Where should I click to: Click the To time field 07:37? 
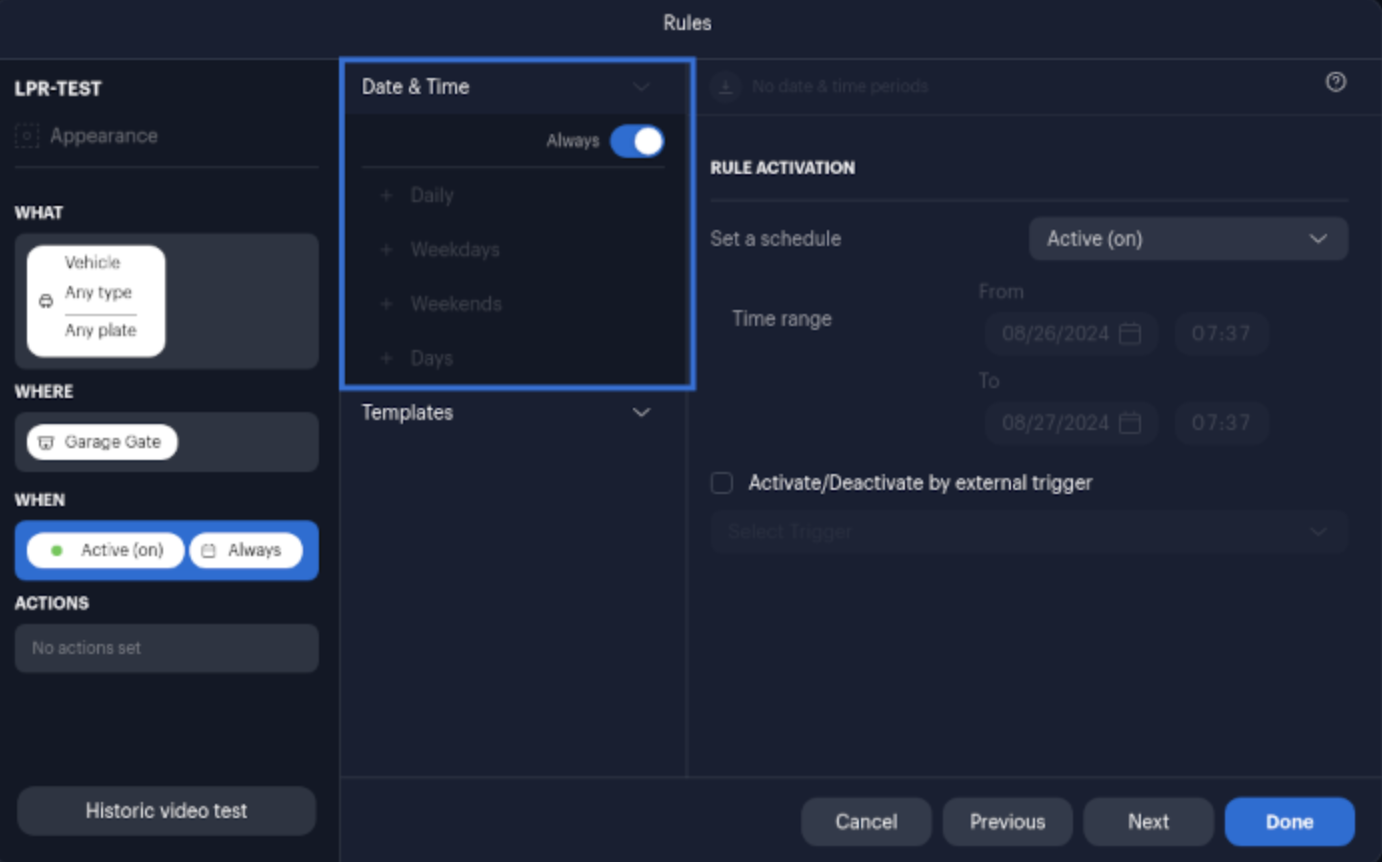click(1221, 423)
